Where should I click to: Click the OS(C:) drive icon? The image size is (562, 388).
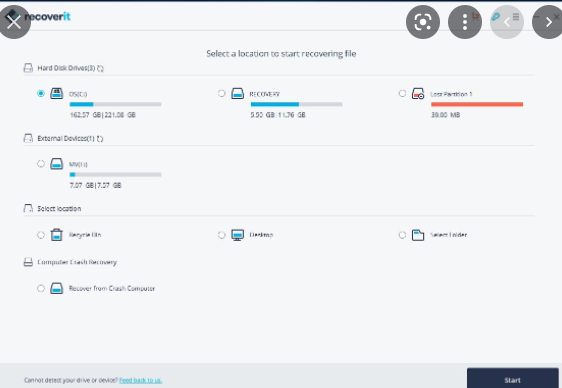tap(57, 94)
